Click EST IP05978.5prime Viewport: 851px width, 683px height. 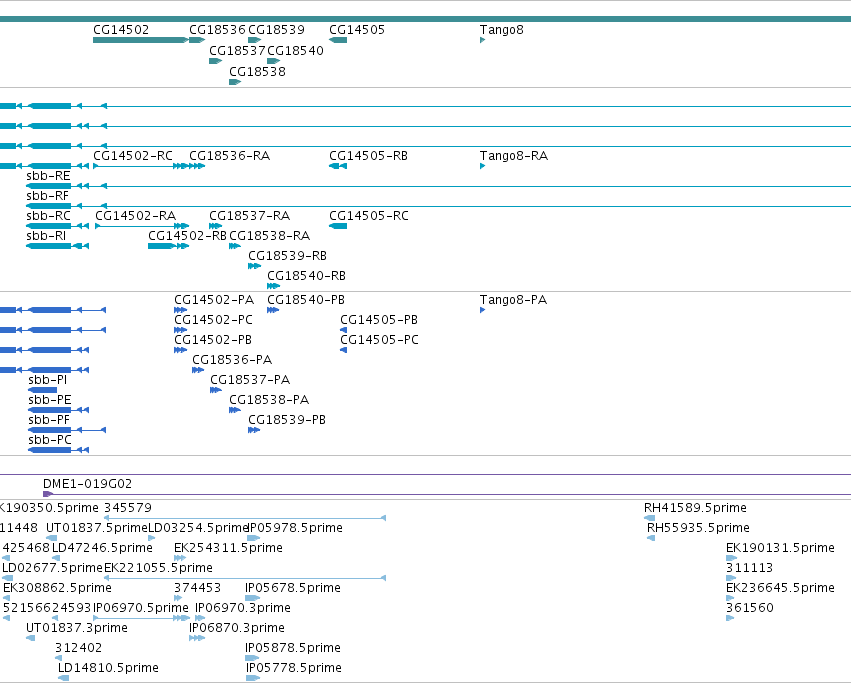(253, 538)
